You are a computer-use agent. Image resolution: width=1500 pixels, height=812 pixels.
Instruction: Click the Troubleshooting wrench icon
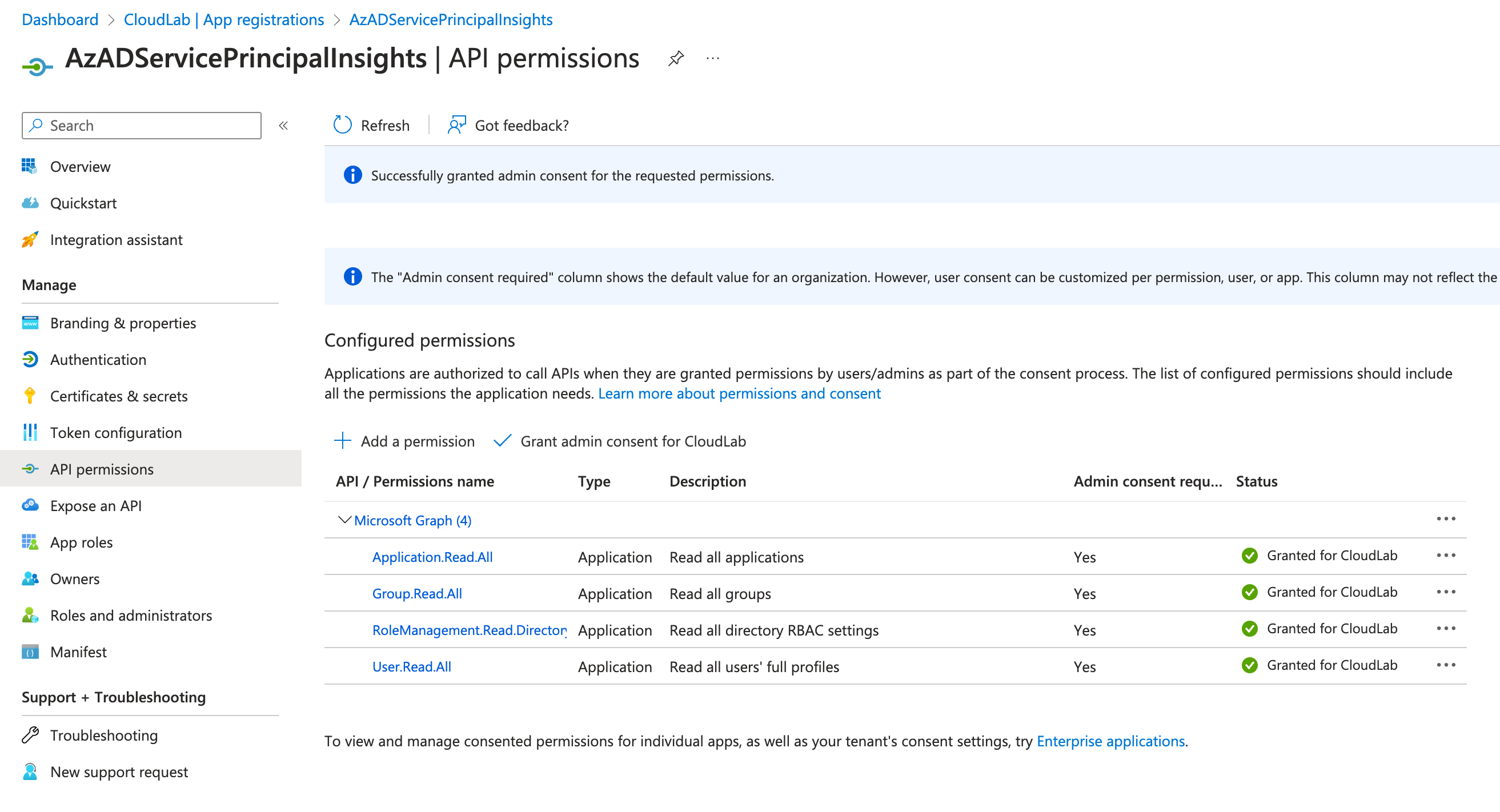coord(30,734)
